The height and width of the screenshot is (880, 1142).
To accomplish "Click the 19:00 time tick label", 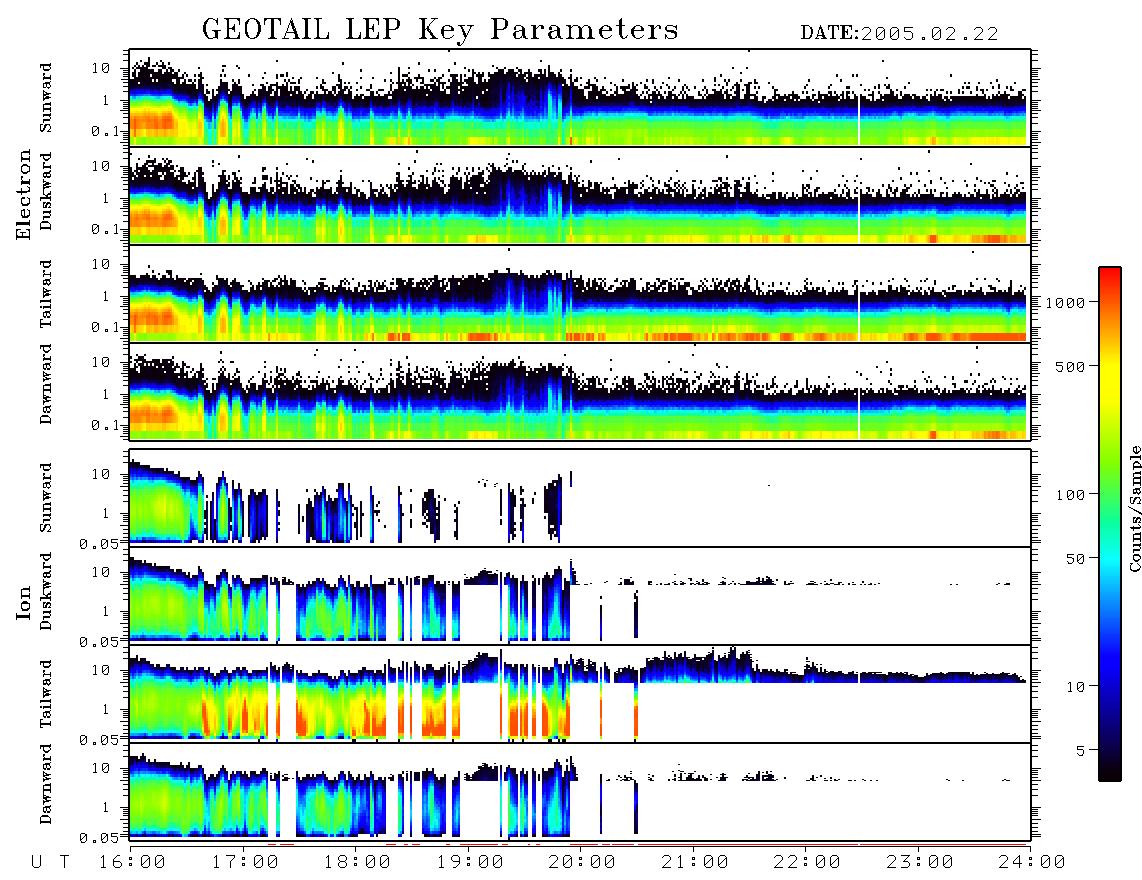I will point(470,863).
